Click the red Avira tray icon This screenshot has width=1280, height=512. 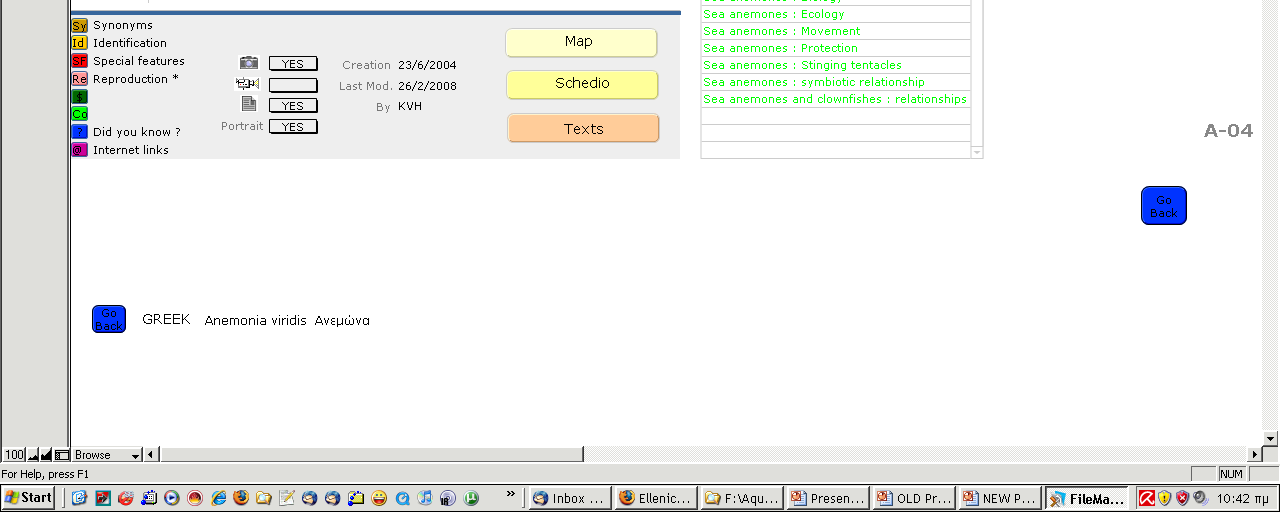[1147, 497]
